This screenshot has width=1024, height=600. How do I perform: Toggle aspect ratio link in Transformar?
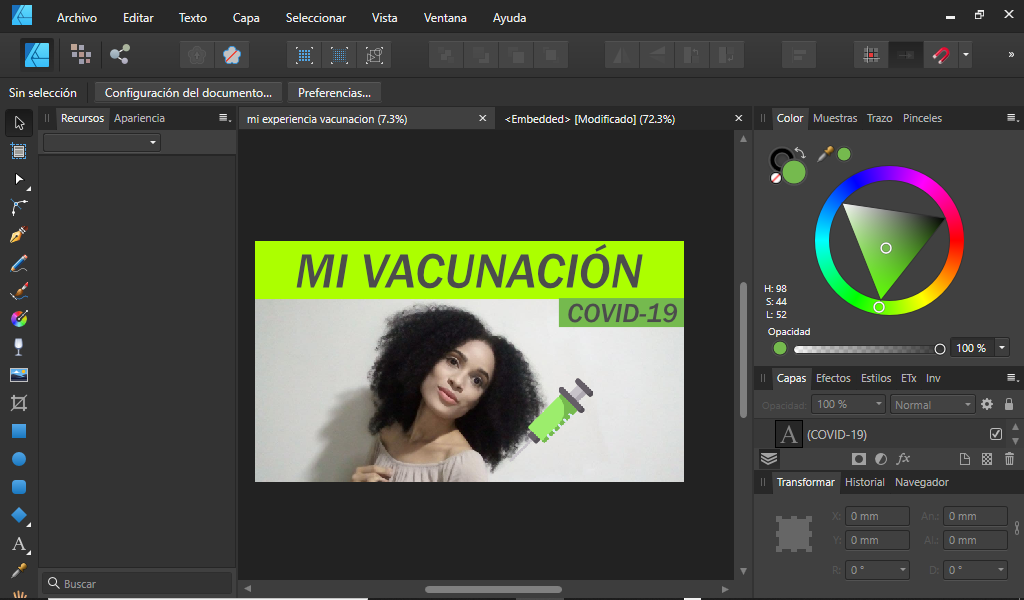tap(1017, 528)
